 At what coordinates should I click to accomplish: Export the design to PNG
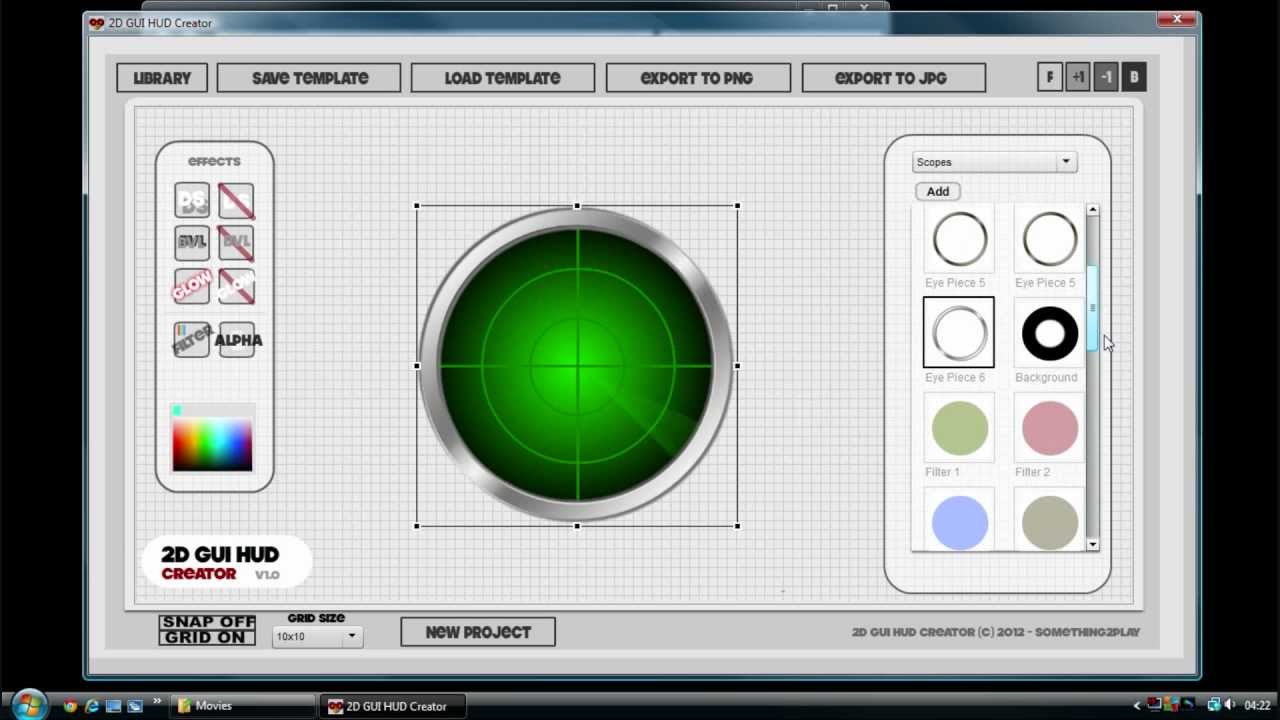point(698,78)
